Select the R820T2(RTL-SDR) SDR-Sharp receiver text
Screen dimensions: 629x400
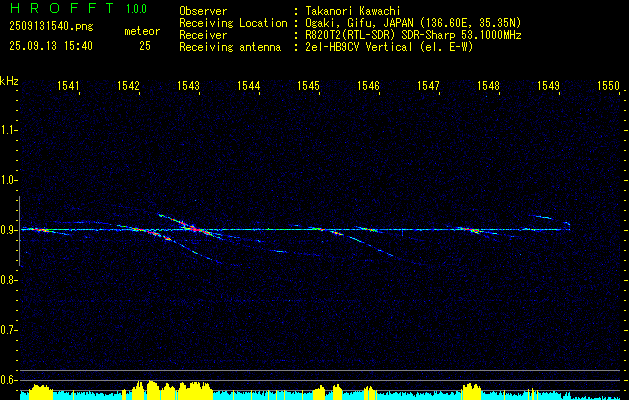tap(413, 35)
